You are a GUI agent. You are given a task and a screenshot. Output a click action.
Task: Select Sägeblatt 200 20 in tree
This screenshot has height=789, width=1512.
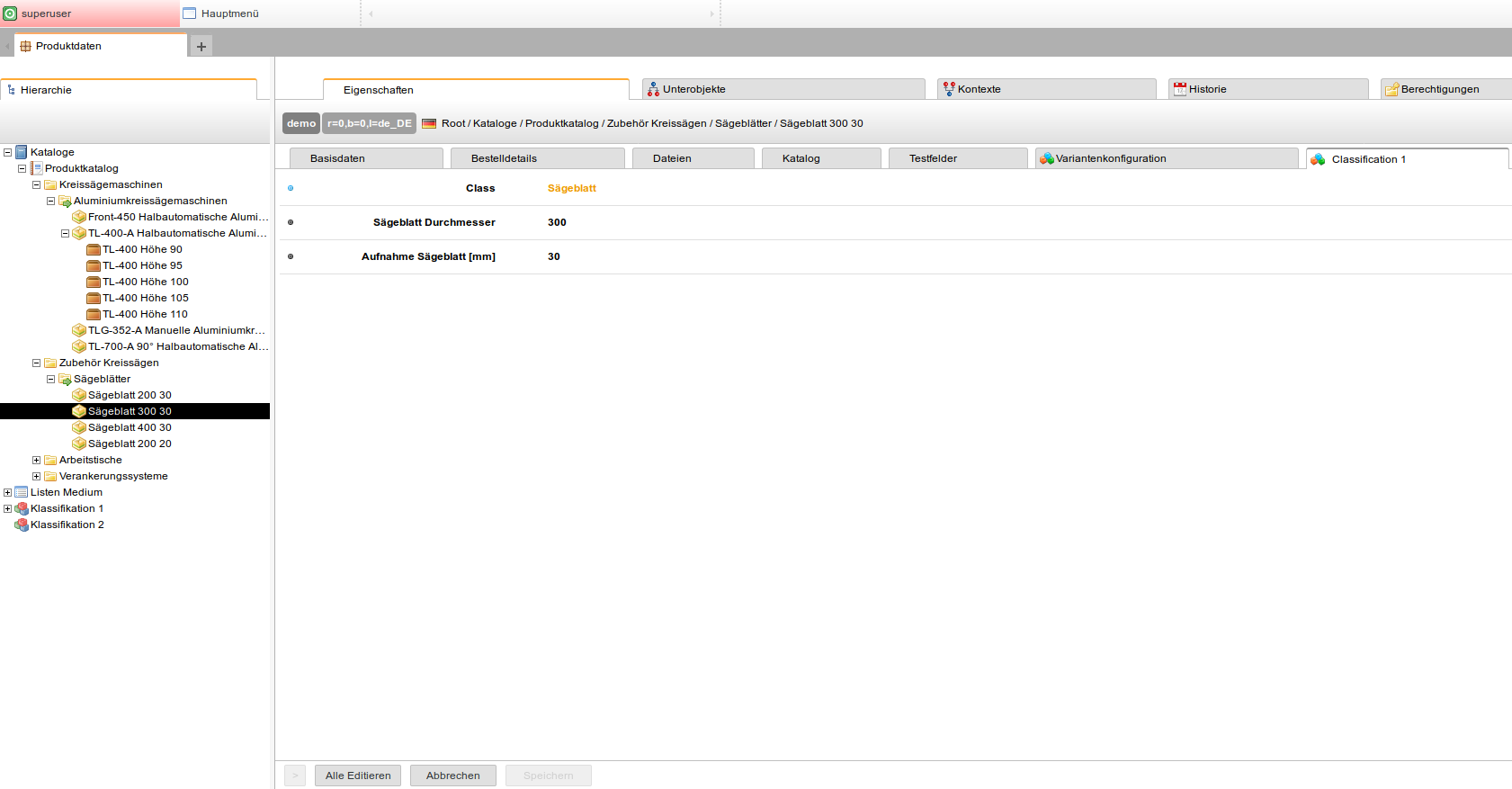(130, 444)
